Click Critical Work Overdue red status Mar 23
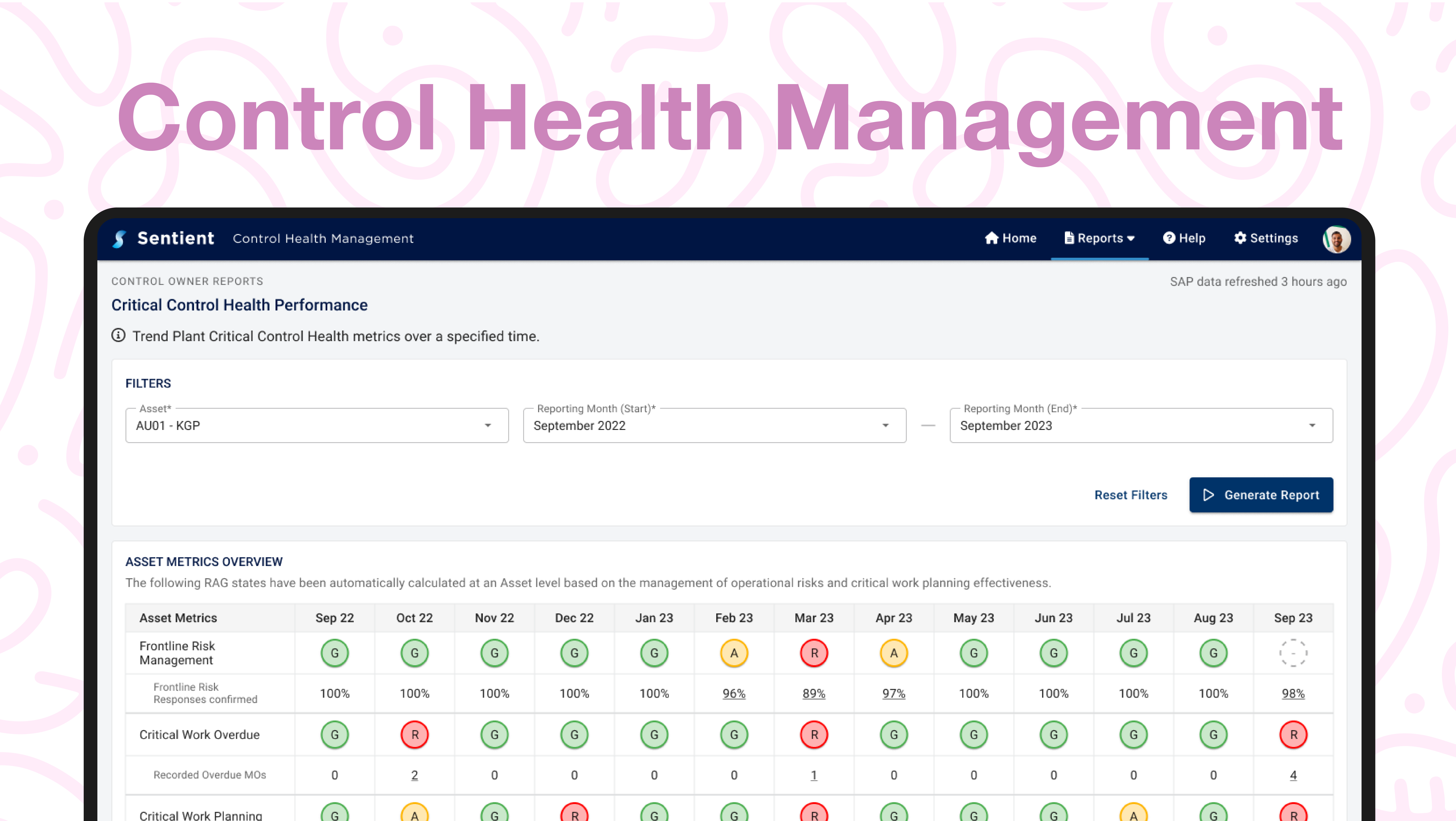The width and height of the screenshot is (1456, 821). coord(814,735)
